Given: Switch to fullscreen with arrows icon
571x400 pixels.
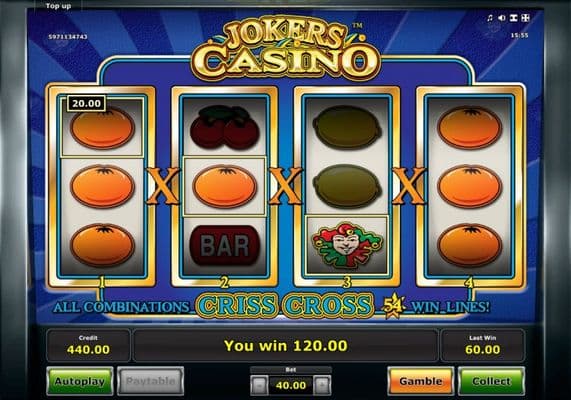Looking at the screenshot, I should 525,18.
